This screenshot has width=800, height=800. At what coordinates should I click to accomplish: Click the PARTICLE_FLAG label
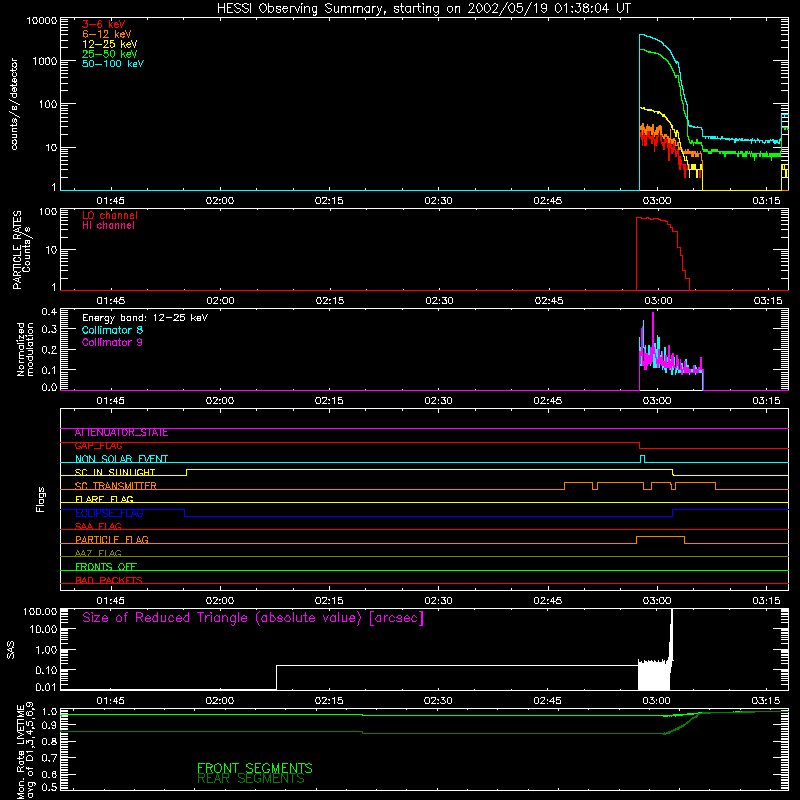pos(112,540)
